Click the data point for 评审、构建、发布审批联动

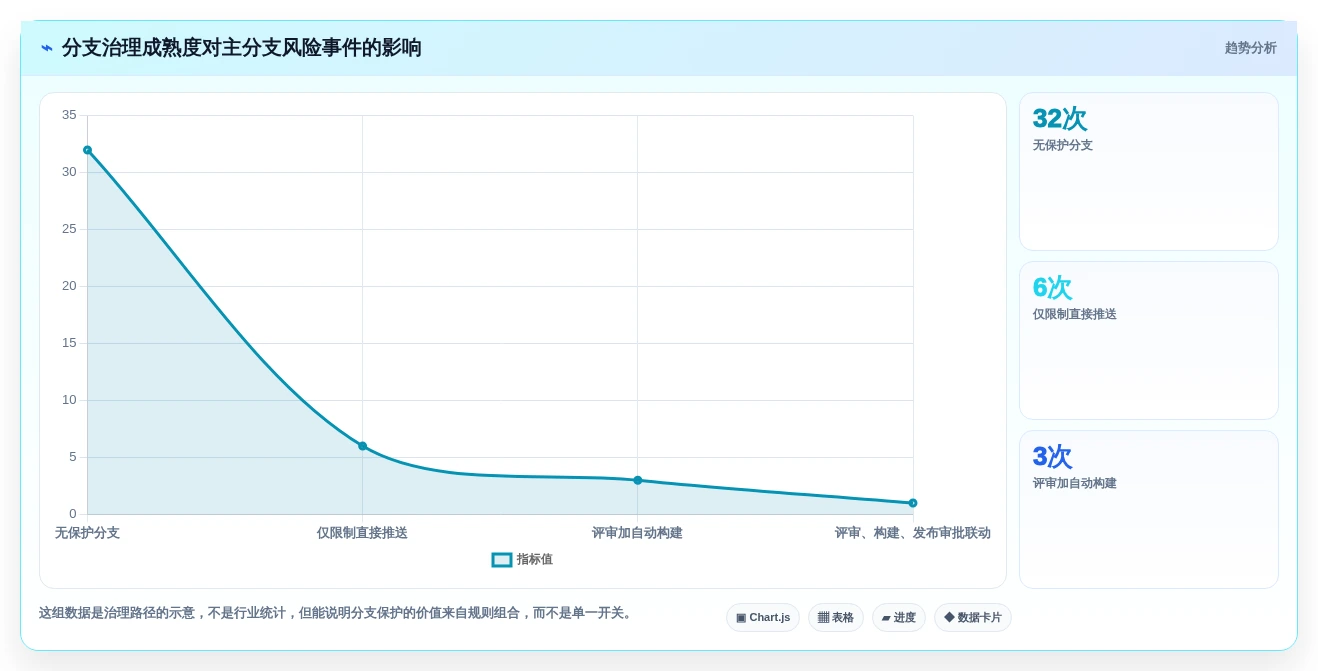coord(913,503)
